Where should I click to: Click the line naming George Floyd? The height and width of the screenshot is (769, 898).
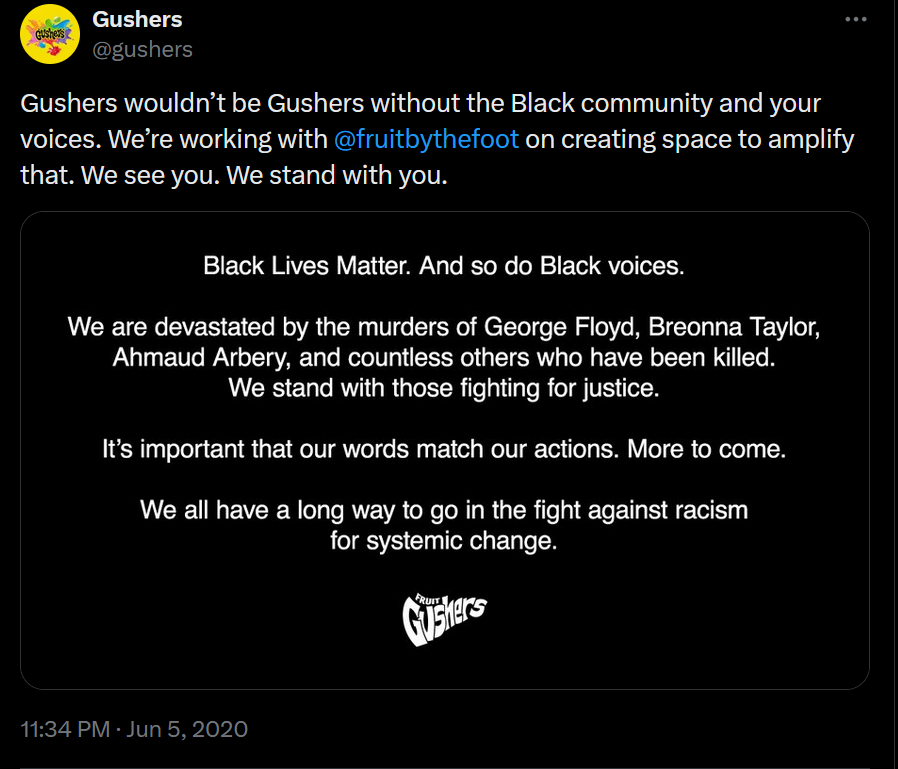coord(444,326)
